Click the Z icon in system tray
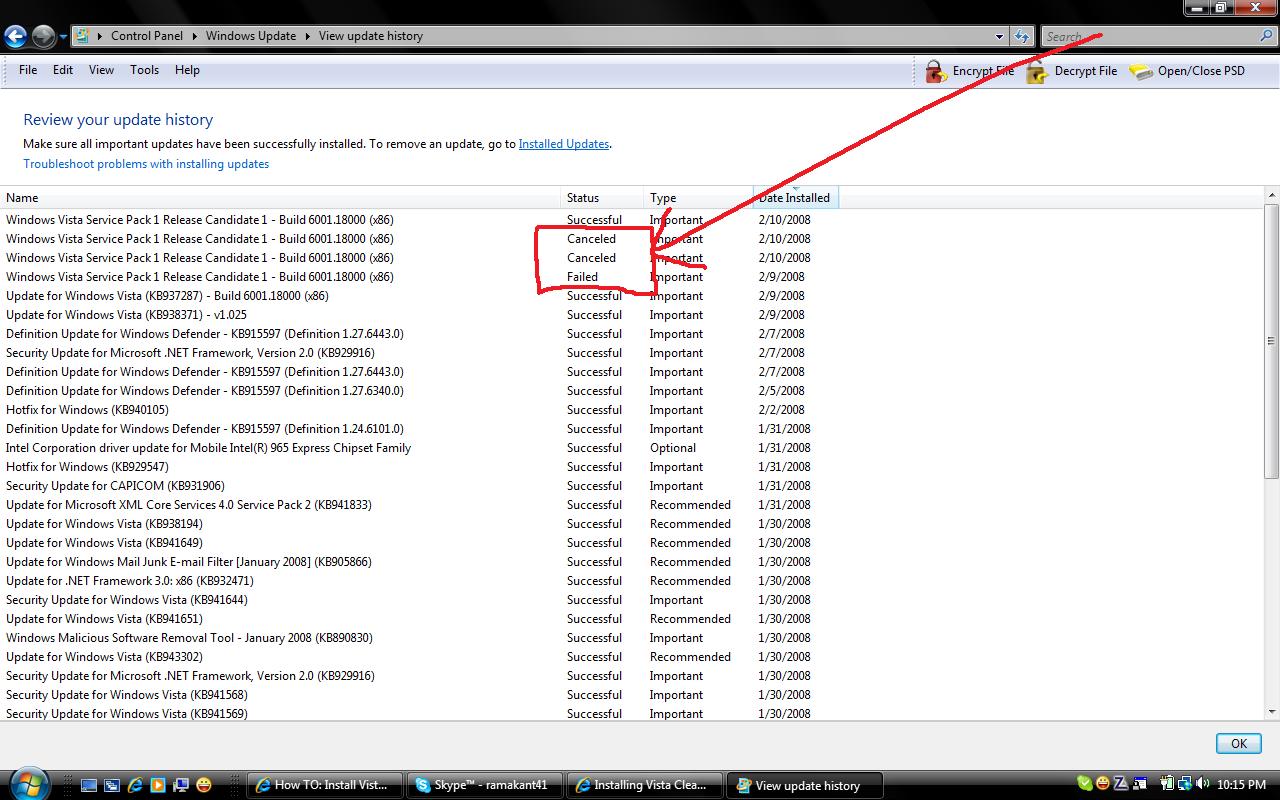Screen dimensions: 1280x800 point(1122,784)
